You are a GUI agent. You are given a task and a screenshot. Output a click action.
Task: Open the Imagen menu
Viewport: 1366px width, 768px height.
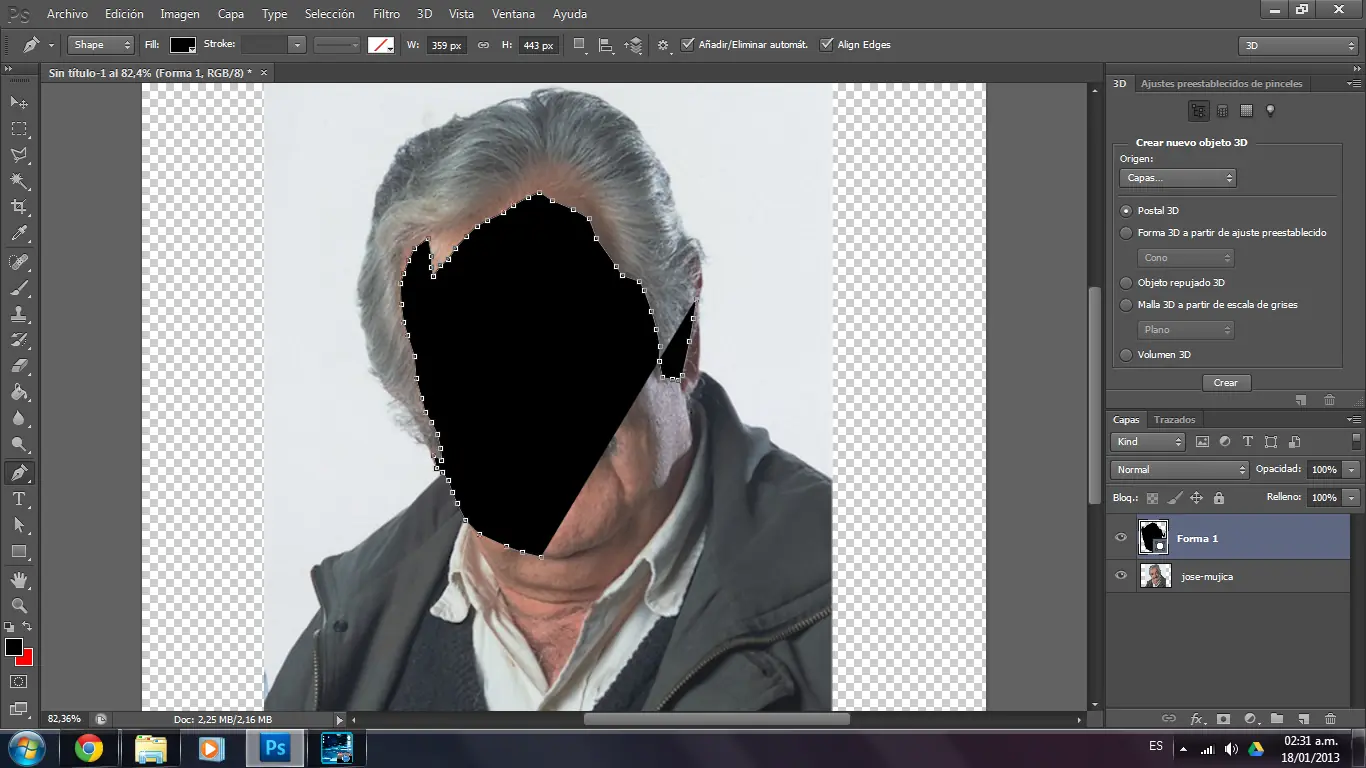tap(180, 14)
